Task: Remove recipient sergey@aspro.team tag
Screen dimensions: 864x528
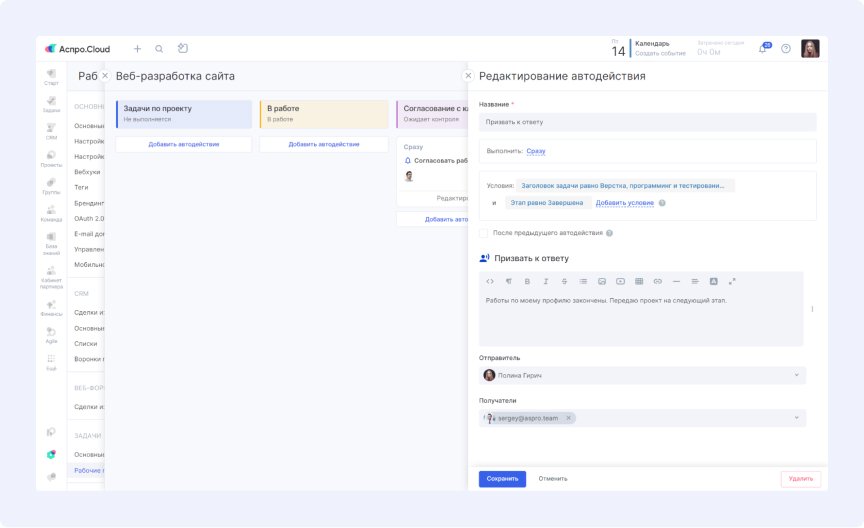Action: [x=569, y=418]
